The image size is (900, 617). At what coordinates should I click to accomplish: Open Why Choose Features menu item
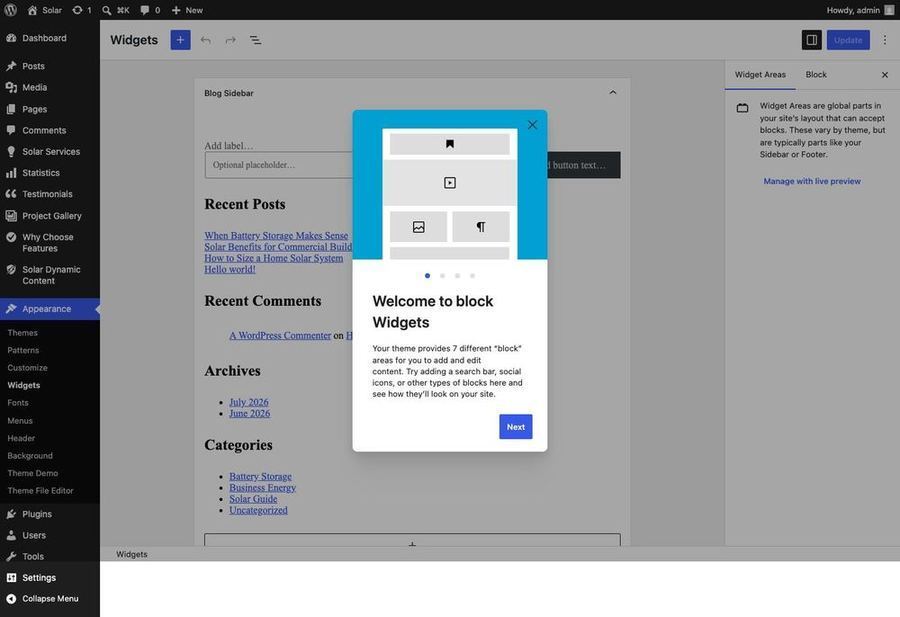tap(50, 243)
